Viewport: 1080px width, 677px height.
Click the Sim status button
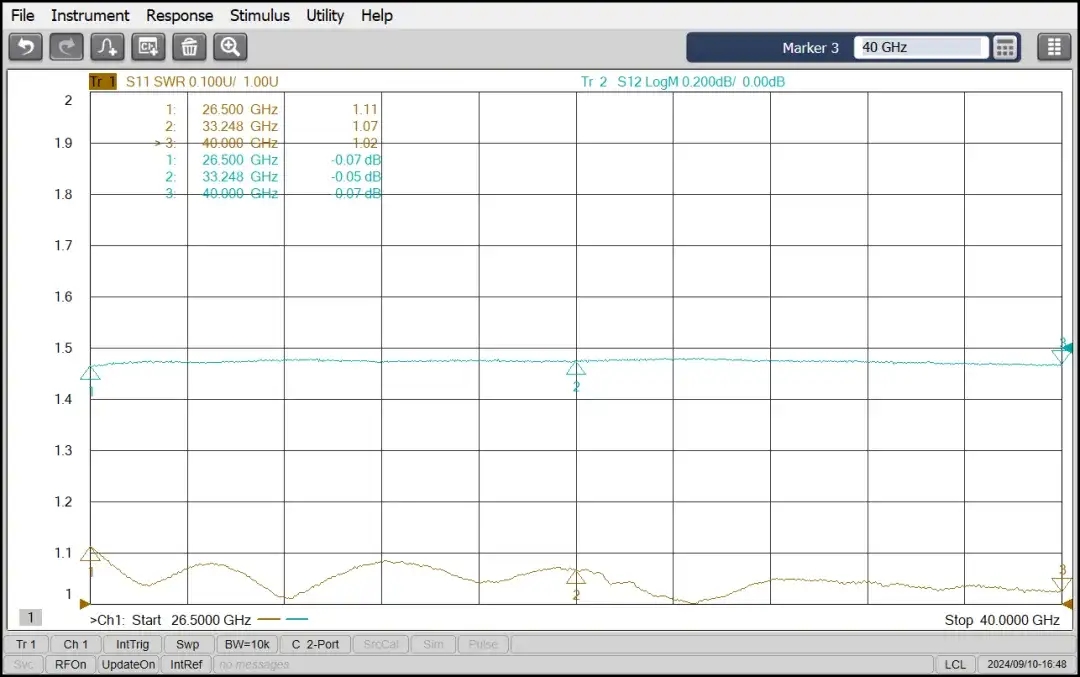click(x=433, y=644)
